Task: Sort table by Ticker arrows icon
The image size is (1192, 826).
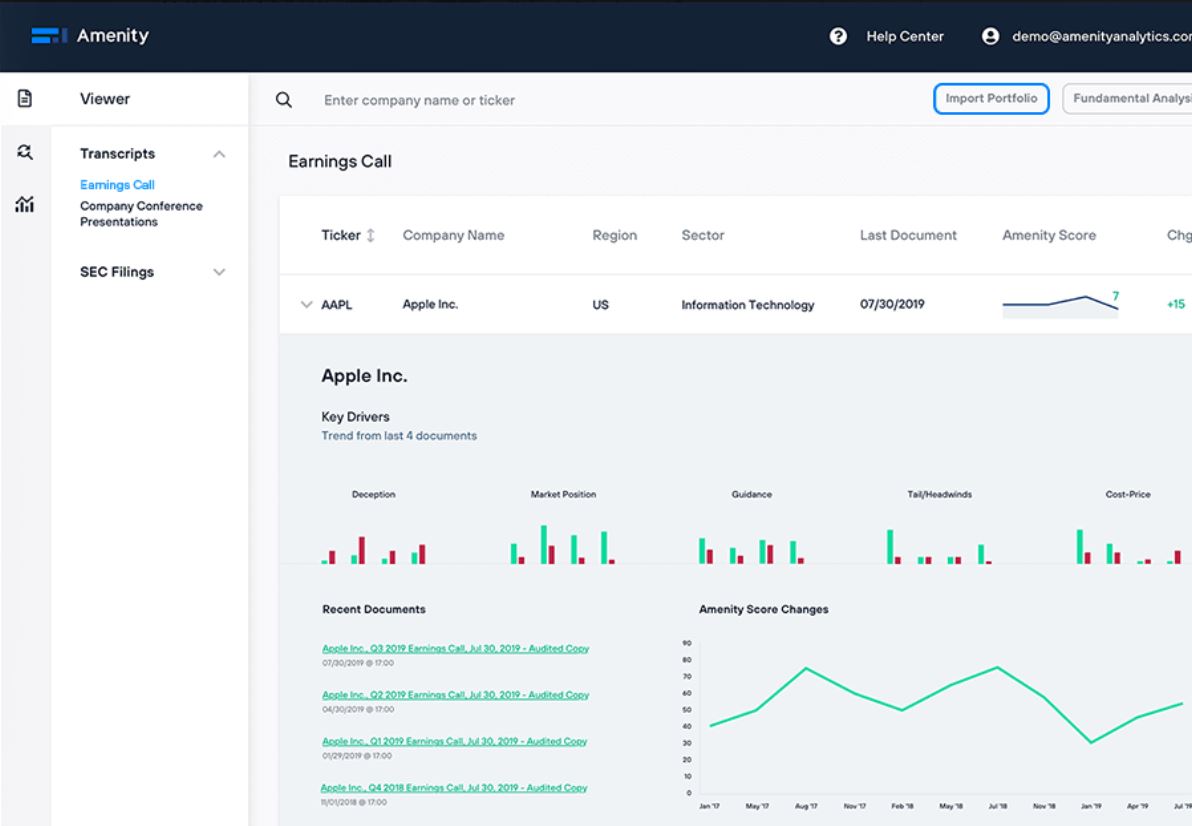Action: coord(371,236)
